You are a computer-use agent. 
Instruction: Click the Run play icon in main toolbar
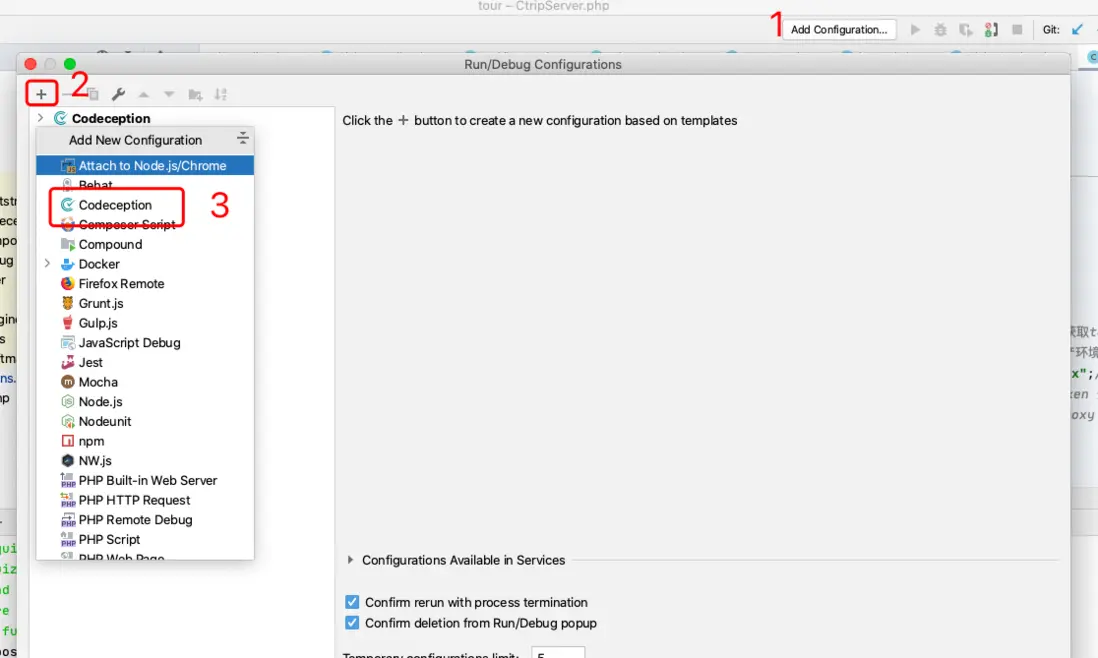[915, 29]
